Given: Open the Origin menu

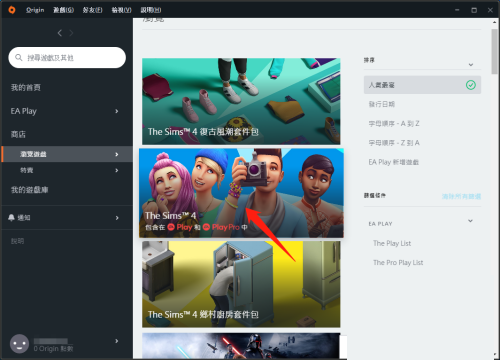Looking at the screenshot, I should [x=35, y=10].
